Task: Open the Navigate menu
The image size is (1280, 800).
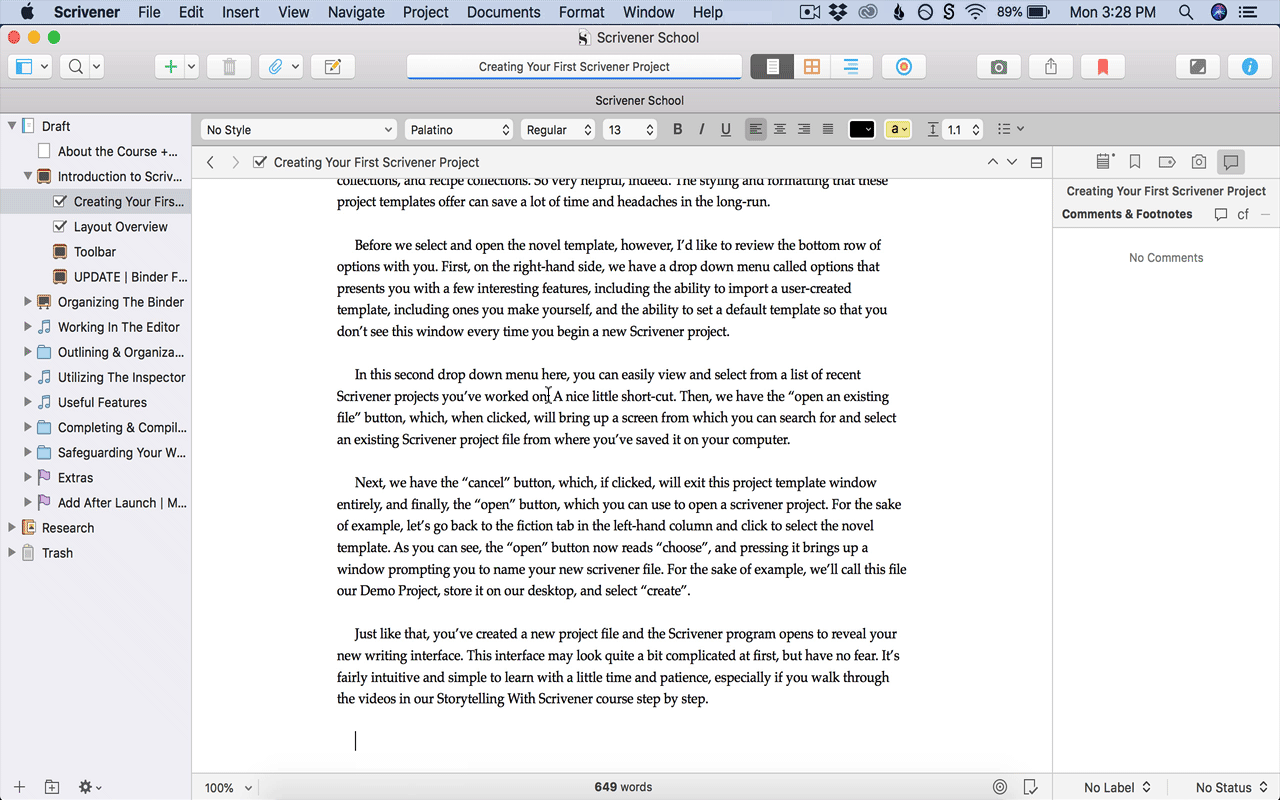Action: (x=356, y=12)
